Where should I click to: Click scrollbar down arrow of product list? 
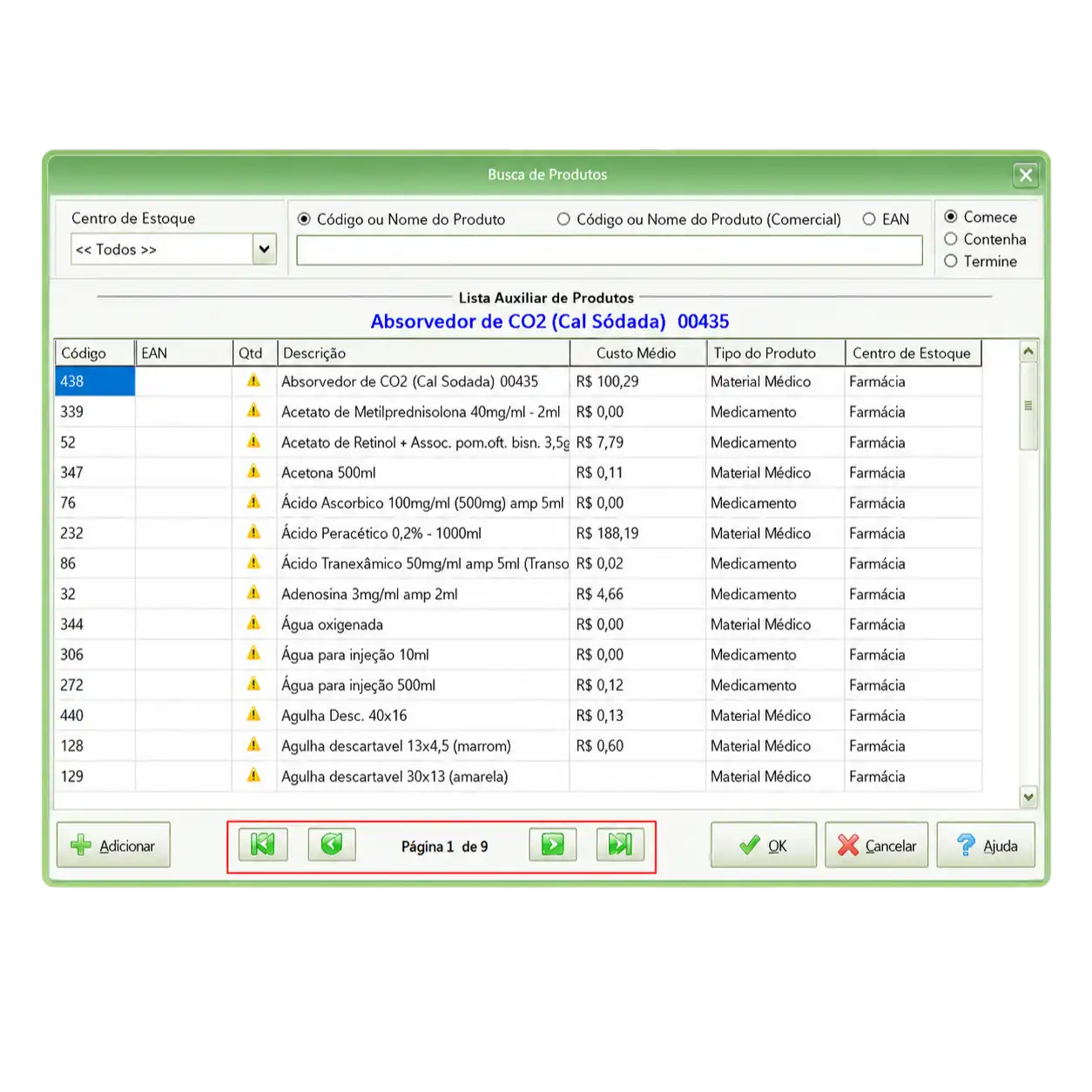click(x=1028, y=797)
